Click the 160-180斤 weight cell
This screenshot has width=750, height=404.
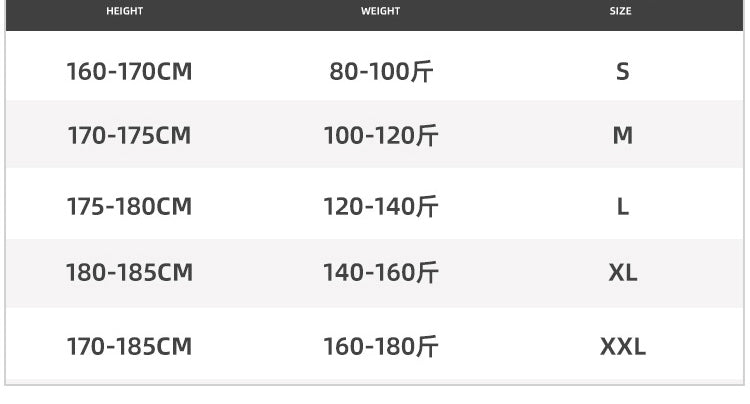coord(381,346)
